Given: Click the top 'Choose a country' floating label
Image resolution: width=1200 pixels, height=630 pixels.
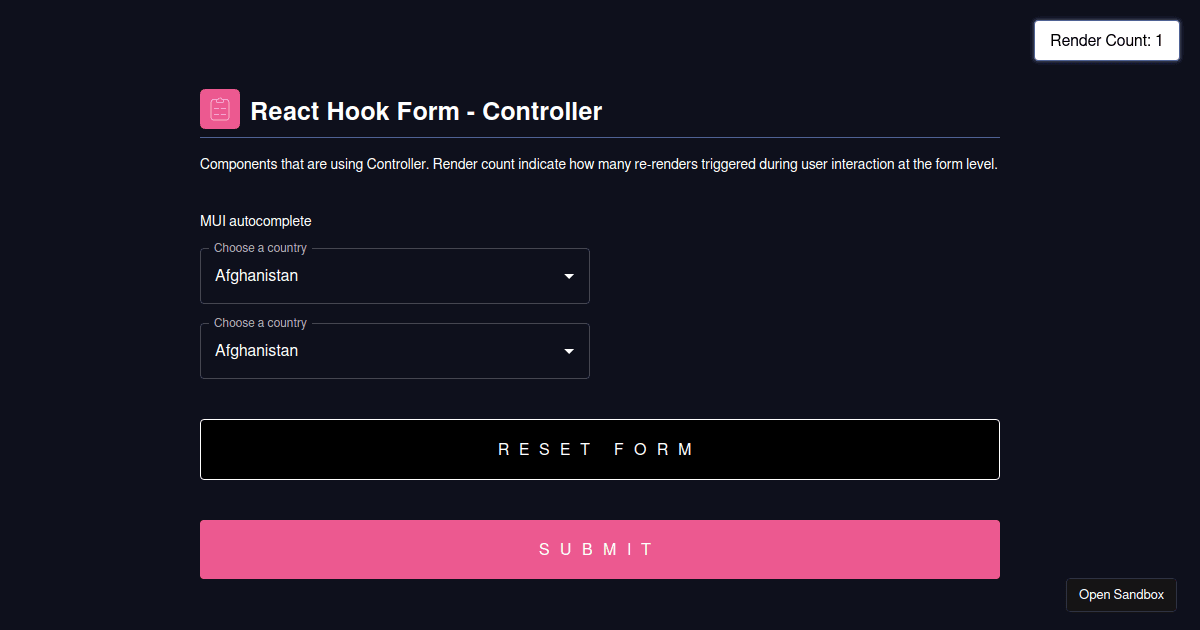Looking at the screenshot, I should click(x=260, y=248).
